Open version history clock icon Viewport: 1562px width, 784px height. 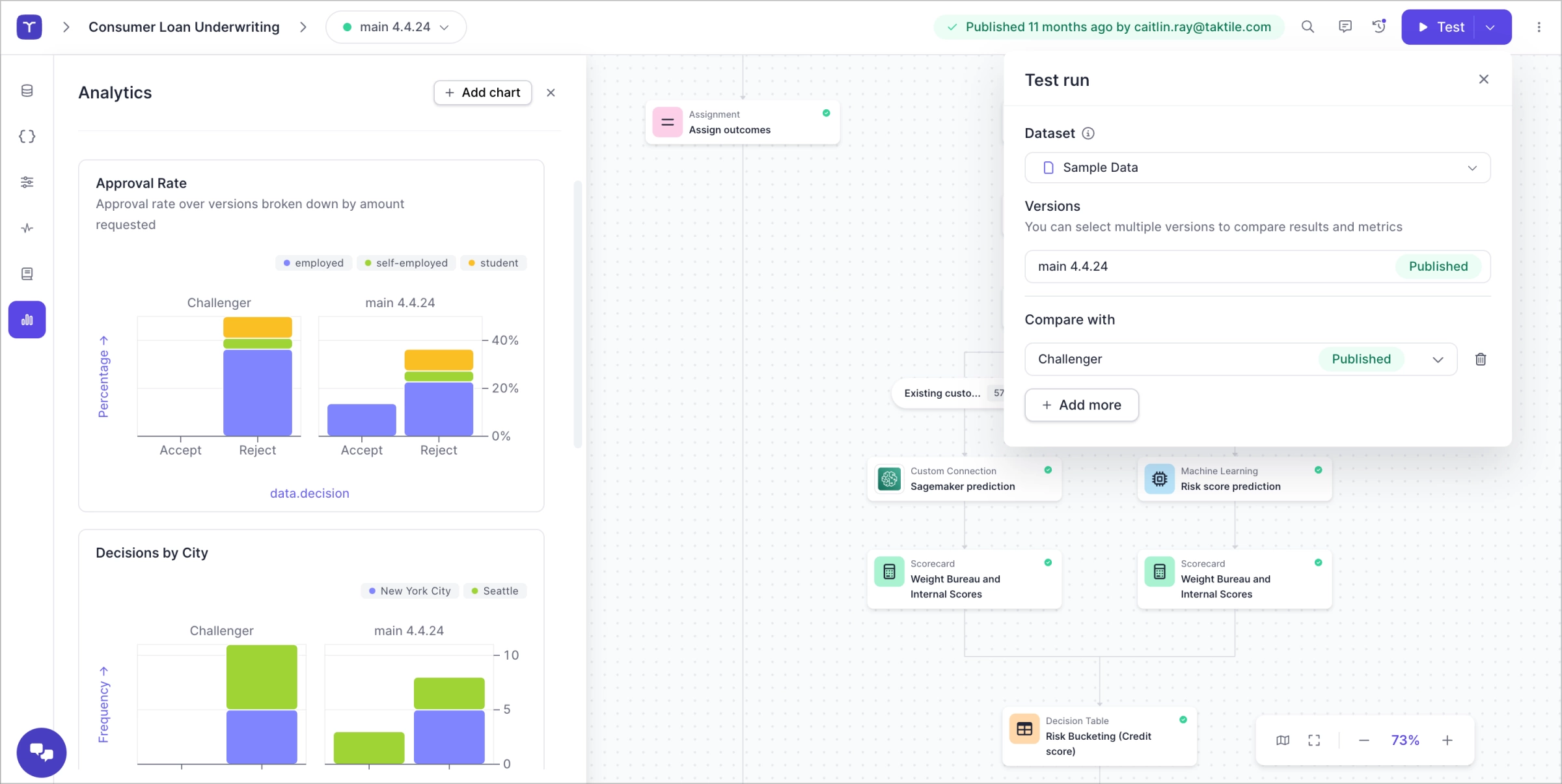point(1378,27)
